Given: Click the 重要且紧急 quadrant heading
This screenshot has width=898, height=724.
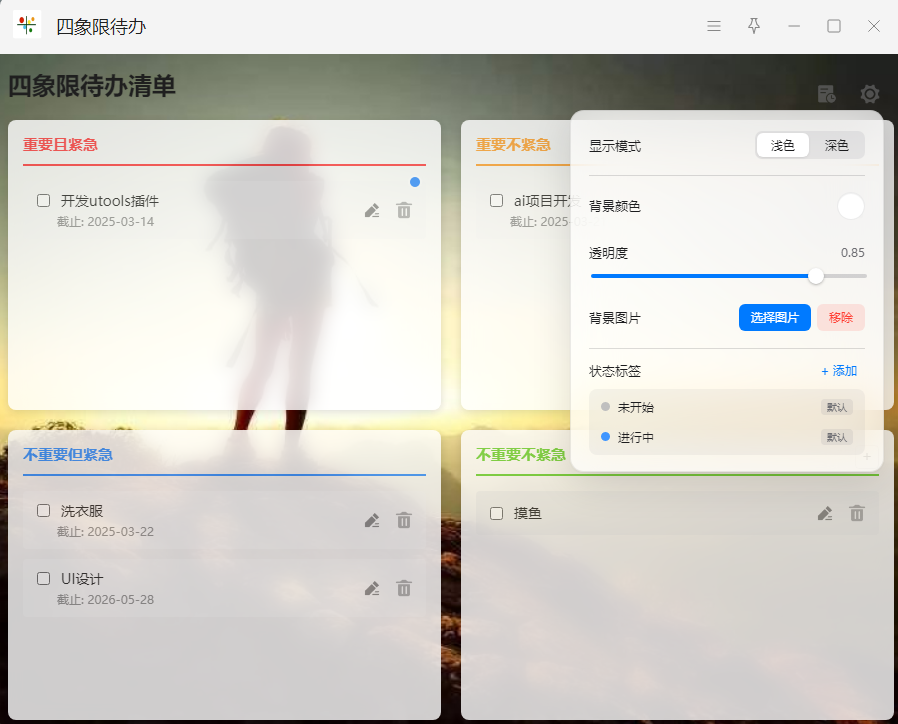Looking at the screenshot, I should click(60, 144).
